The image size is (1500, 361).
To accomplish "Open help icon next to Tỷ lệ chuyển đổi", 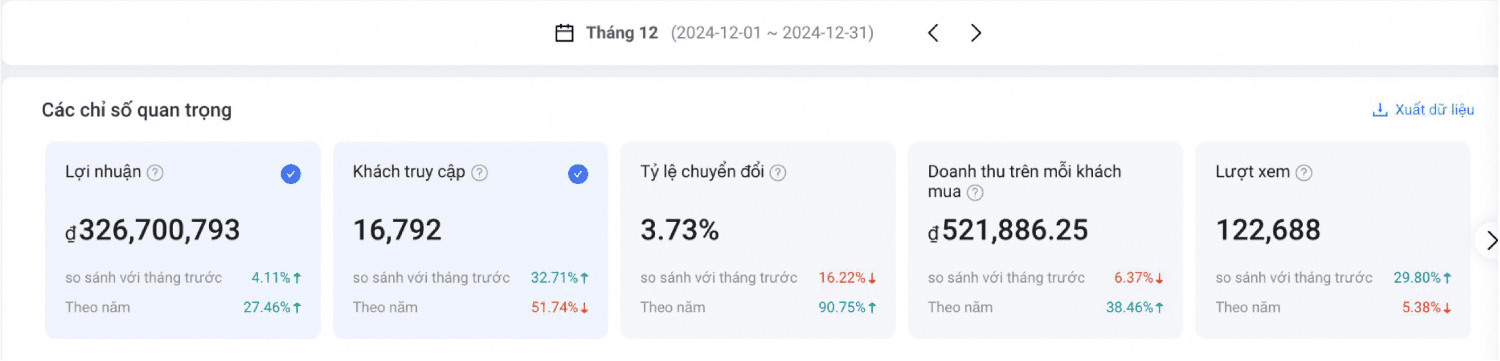I will click(778, 173).
